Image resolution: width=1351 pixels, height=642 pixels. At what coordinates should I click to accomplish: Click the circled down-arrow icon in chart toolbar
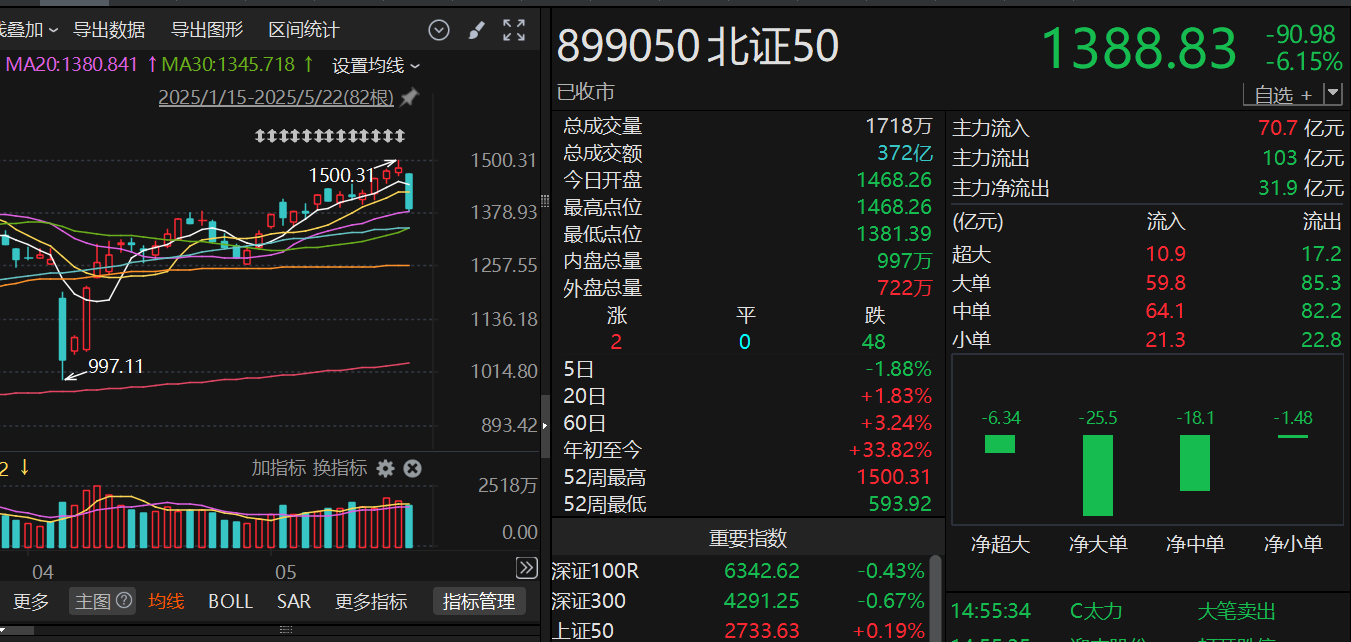438,30
